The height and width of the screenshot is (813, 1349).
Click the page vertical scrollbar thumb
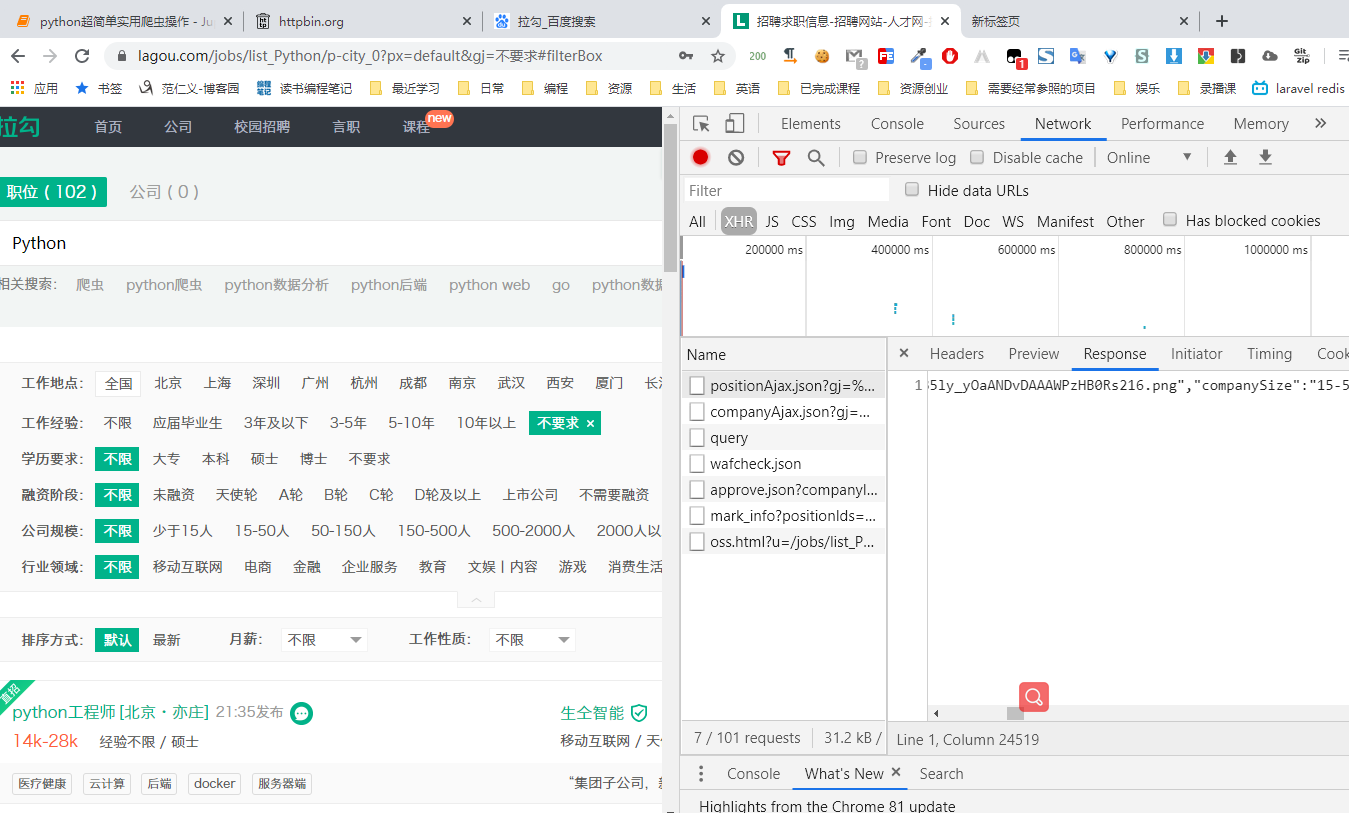[x=672, y=198]
